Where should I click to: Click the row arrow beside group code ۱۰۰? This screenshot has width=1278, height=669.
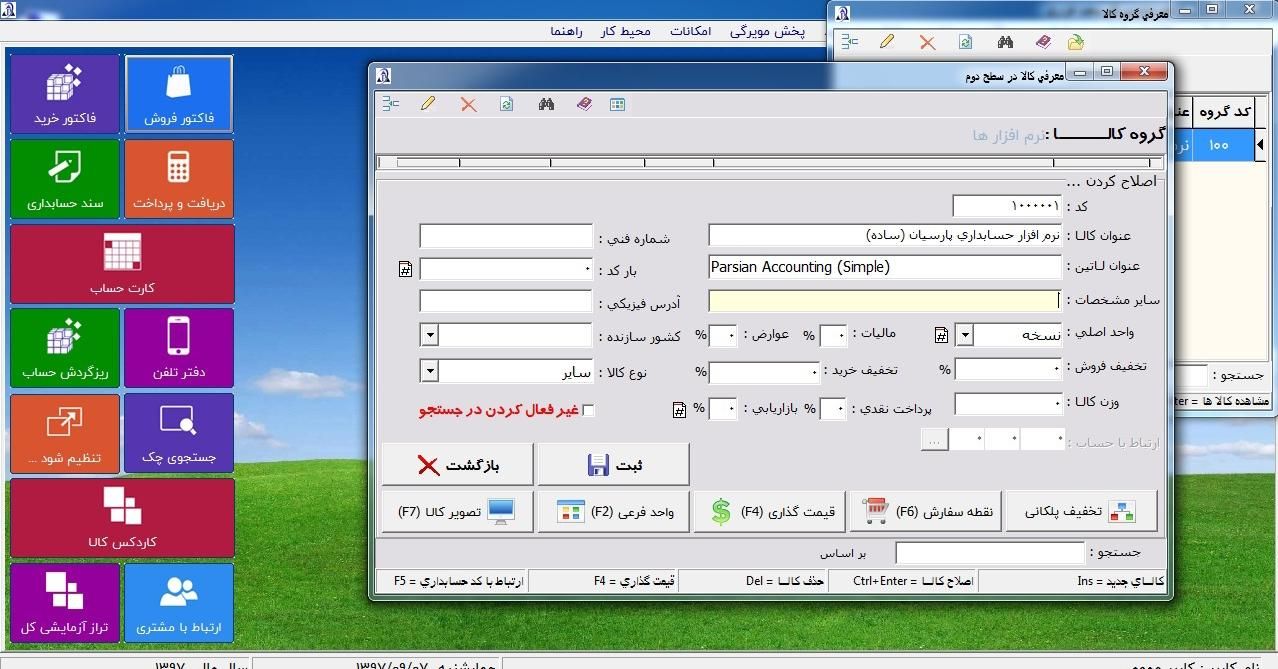(1259, 145)
